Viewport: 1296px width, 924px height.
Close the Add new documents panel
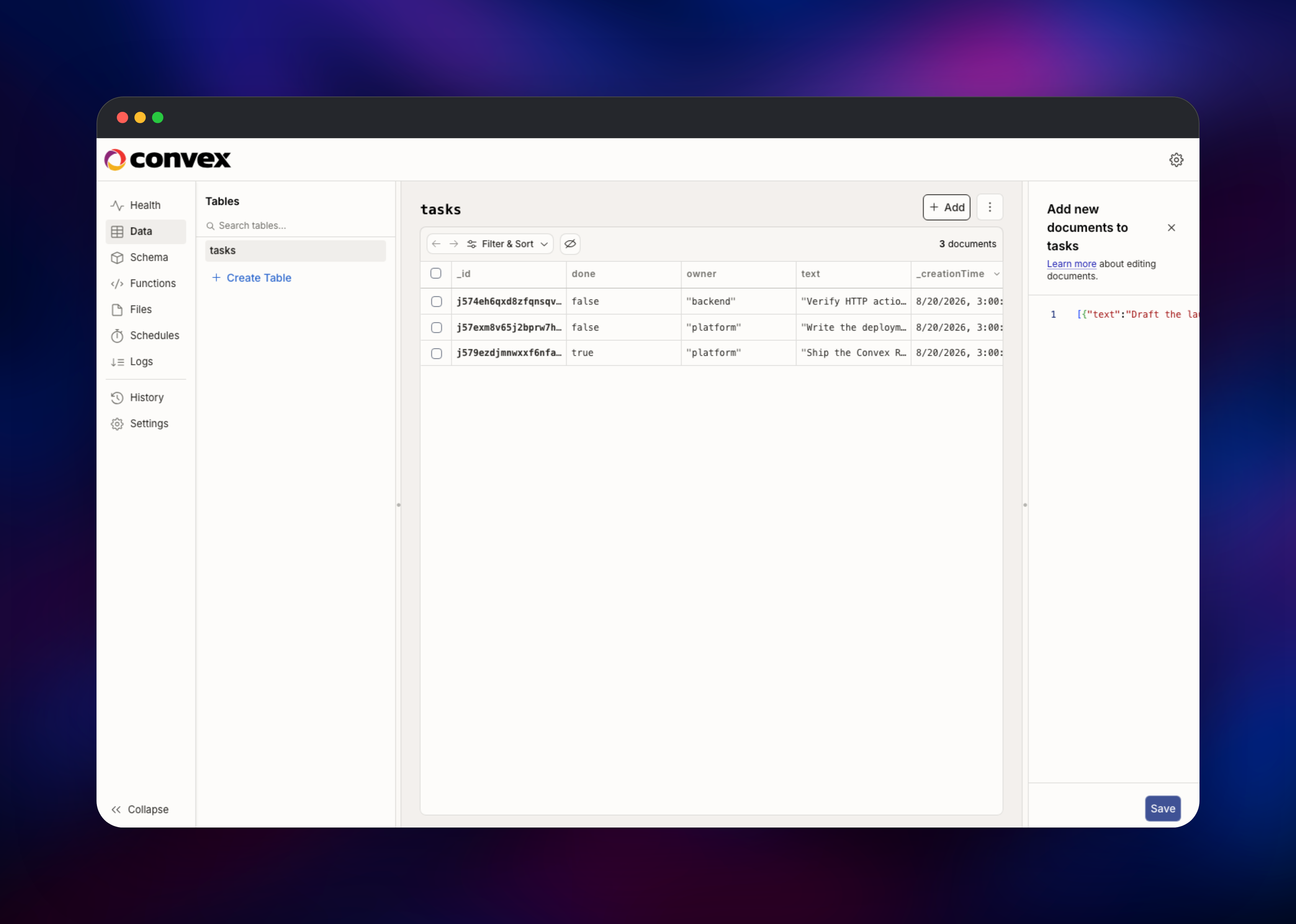click(1171, 227)
